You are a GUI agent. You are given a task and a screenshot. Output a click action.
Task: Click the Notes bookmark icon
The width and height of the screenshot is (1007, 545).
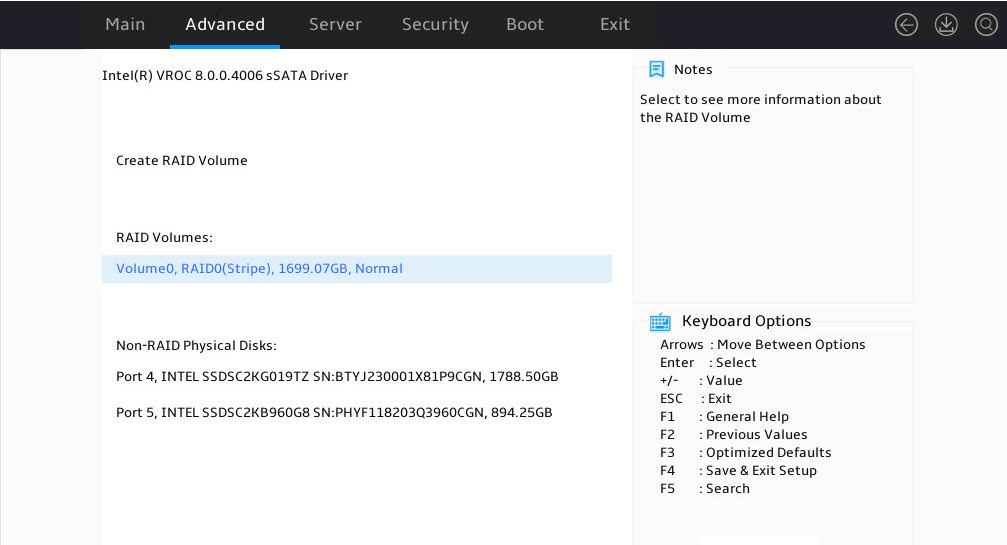656,69
